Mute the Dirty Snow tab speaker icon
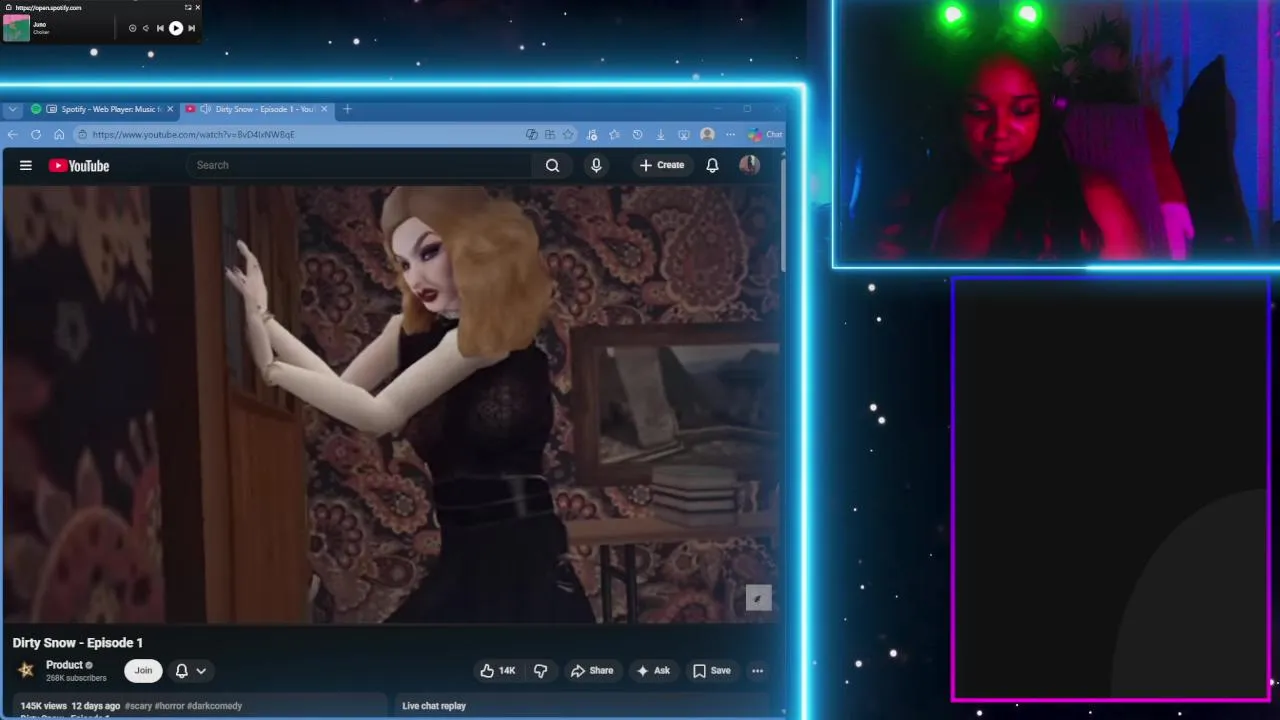 click(205, 109)
